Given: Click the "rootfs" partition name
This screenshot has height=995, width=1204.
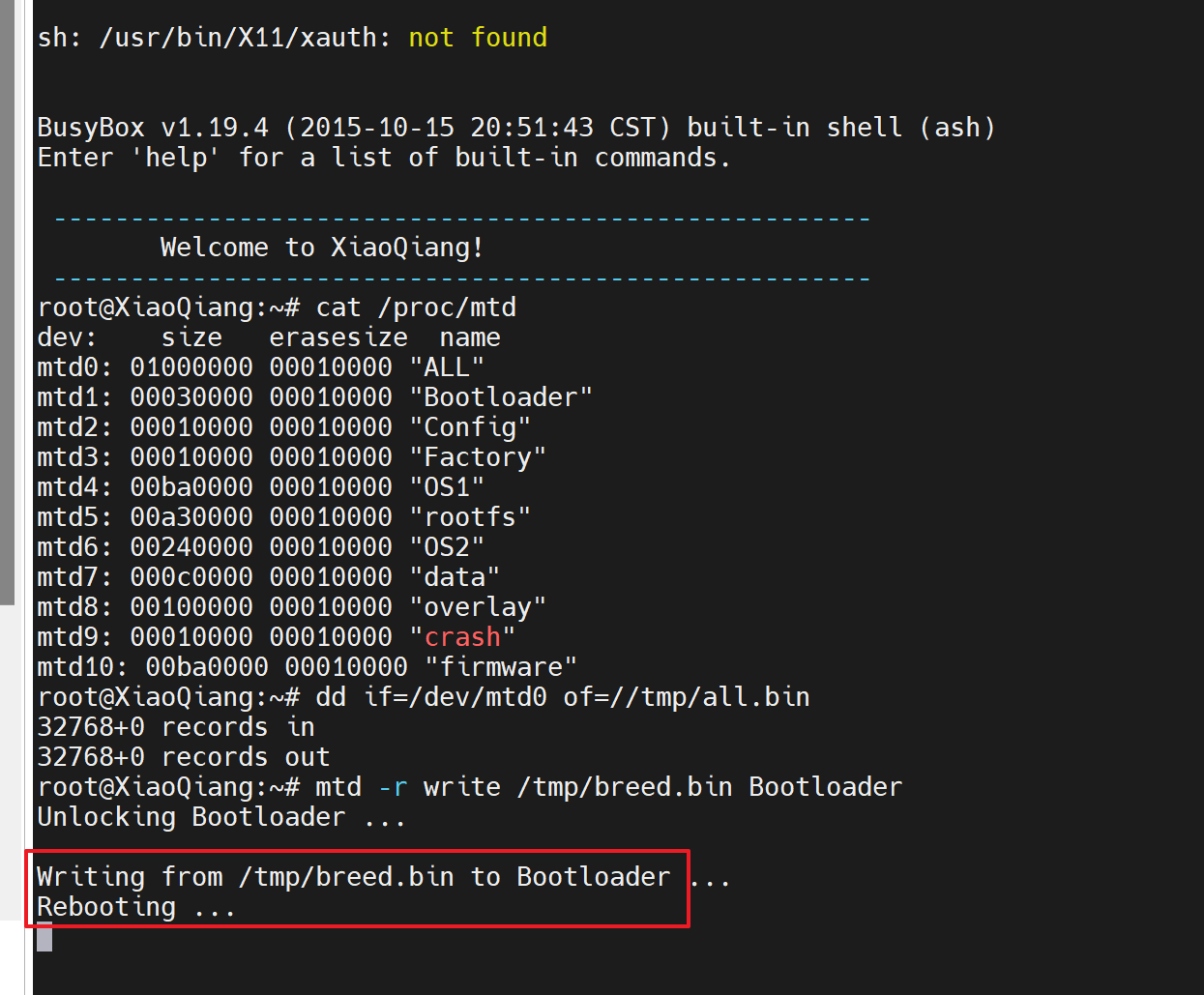Looking at the screenshot, I should pyautogui.click(x=470, y=517).
